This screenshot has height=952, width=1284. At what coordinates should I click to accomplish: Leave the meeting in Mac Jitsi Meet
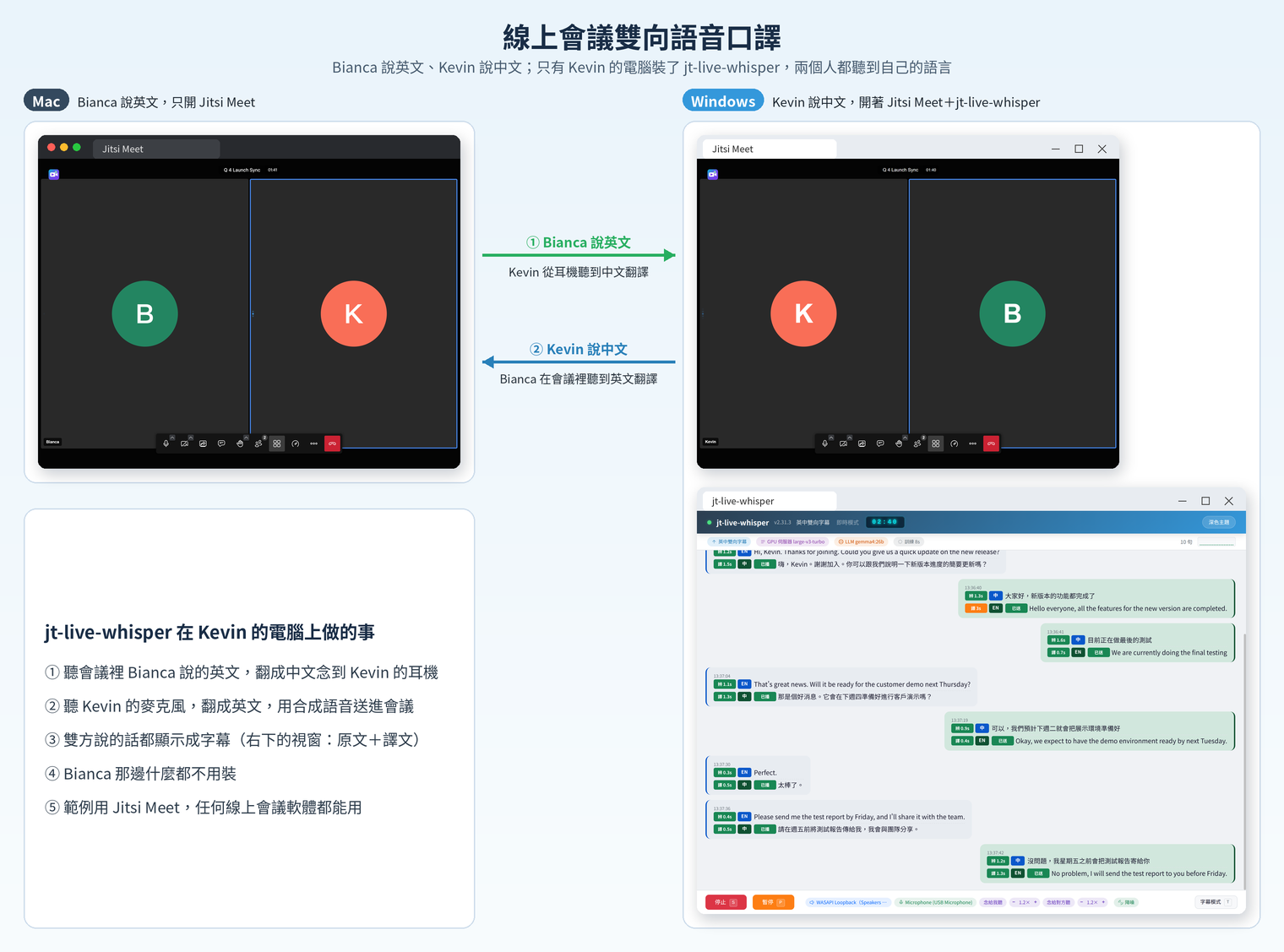[333, 443]
